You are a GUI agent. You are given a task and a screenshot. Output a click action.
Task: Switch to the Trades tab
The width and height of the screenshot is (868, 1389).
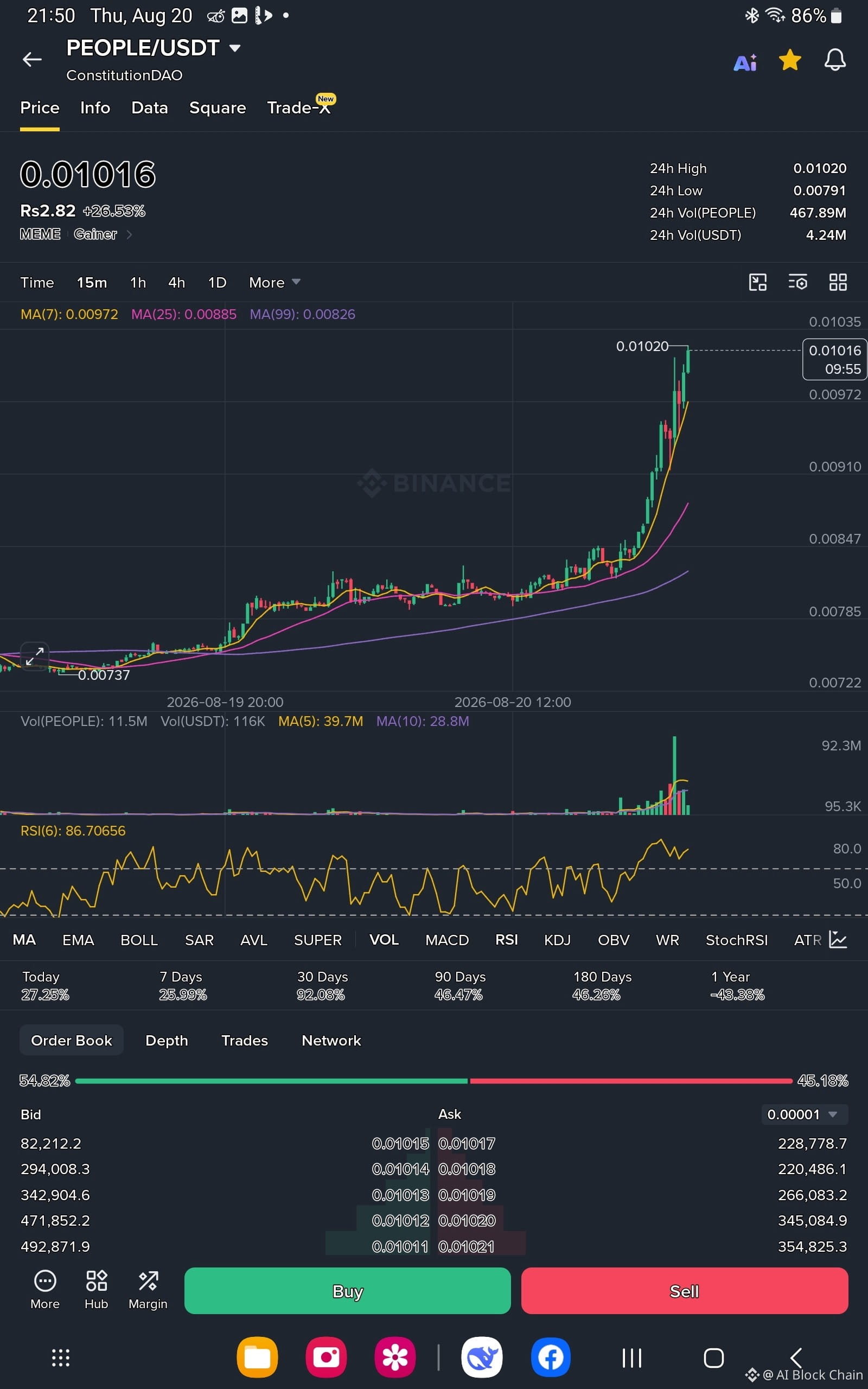245,1040
